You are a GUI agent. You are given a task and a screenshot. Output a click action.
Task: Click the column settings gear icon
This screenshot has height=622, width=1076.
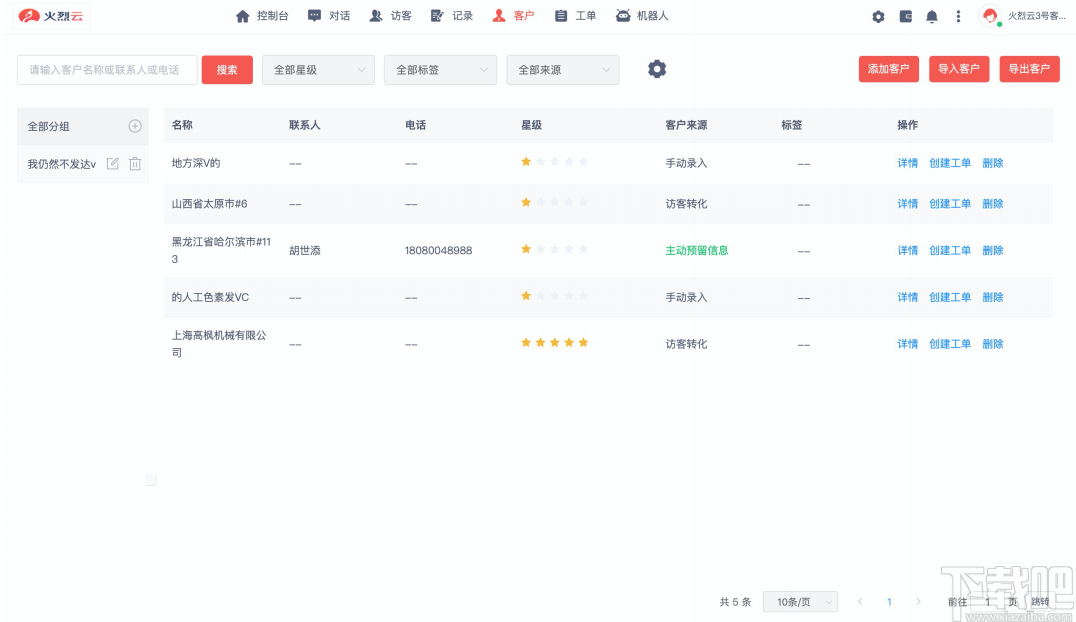[657, 69]
